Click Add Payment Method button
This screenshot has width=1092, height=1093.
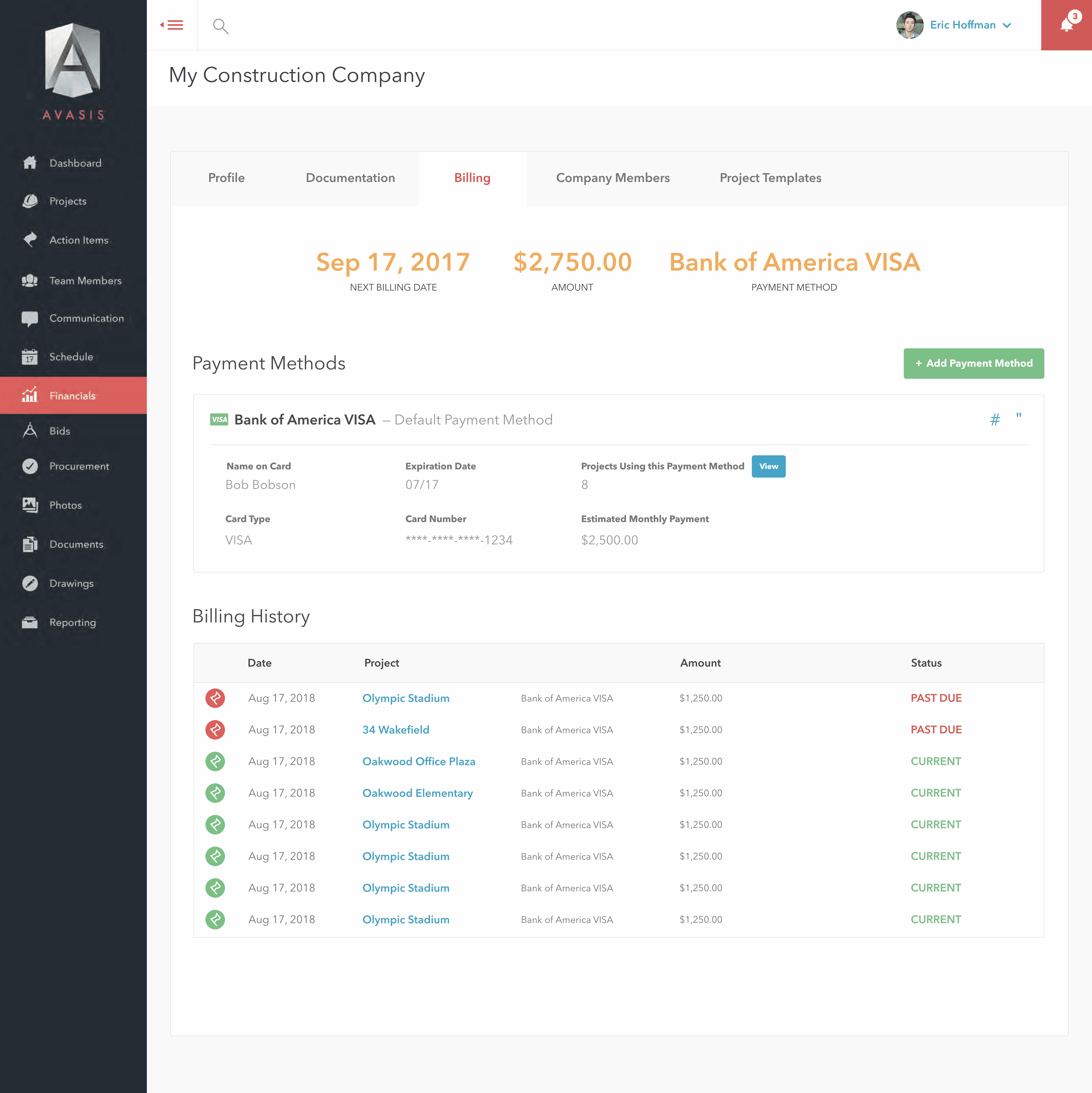973,363
